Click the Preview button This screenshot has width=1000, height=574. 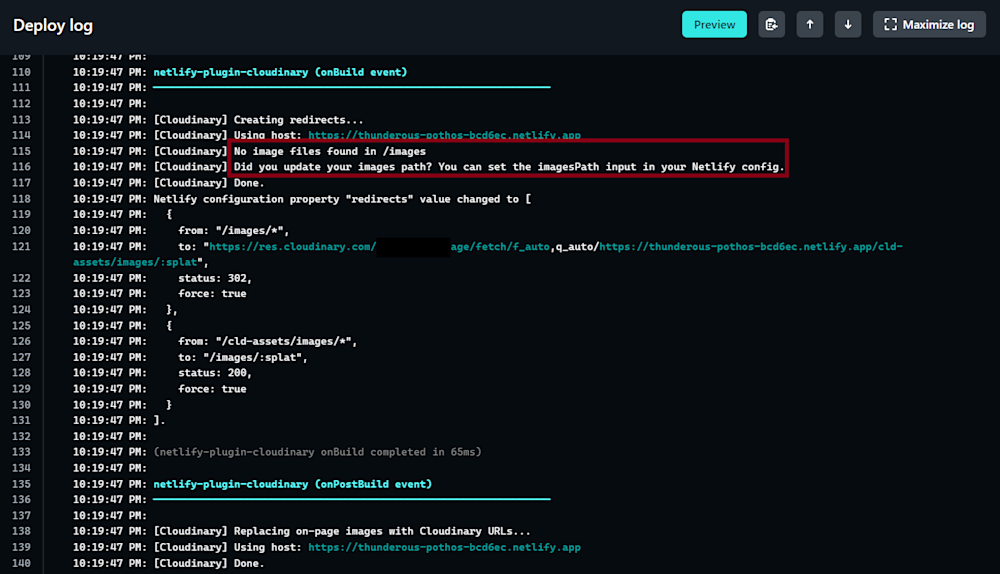[x=714, y=25]
